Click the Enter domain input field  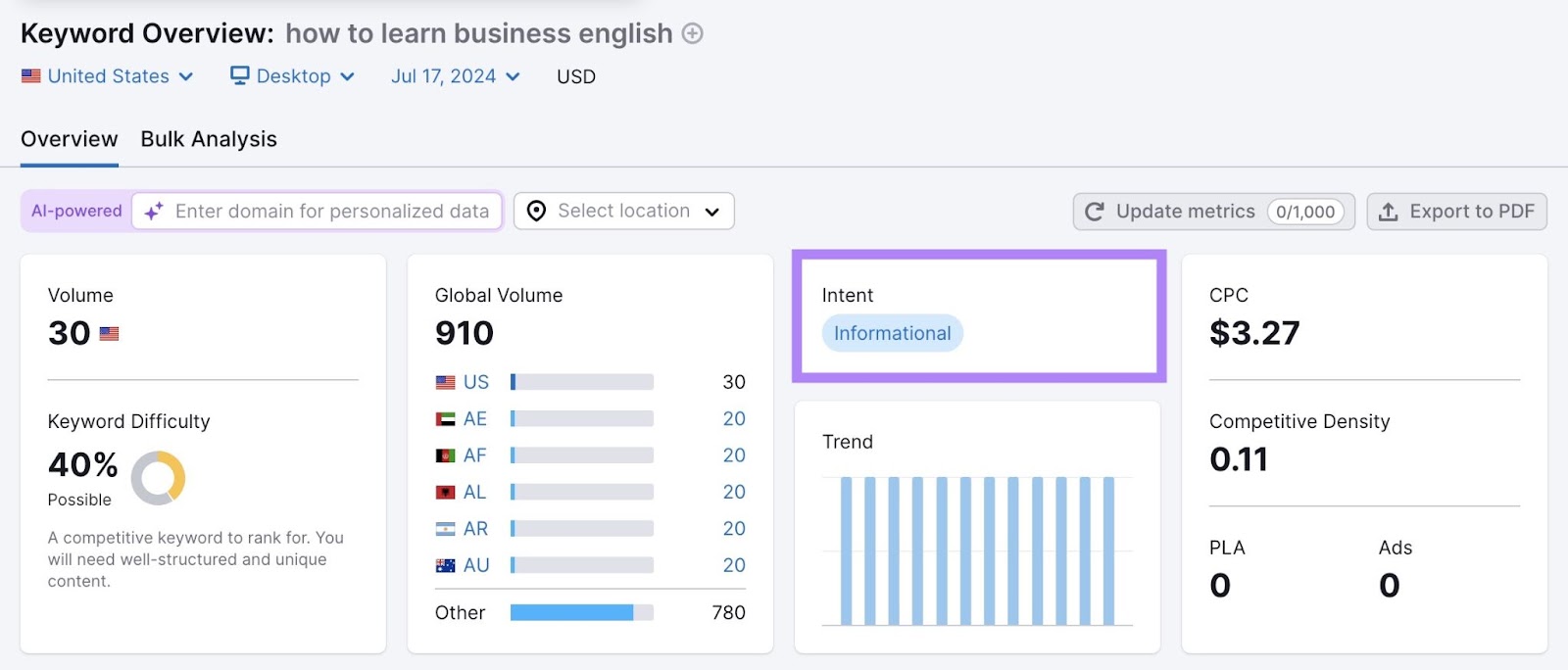point(331,212)
